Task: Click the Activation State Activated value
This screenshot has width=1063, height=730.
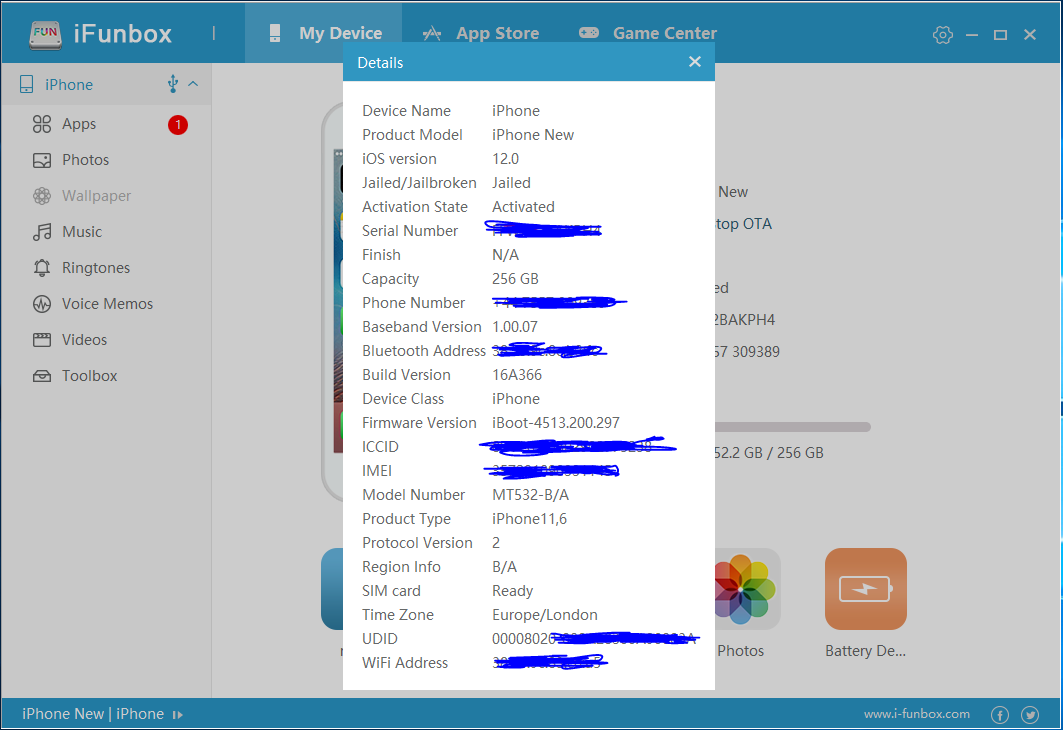Action: (523, 207)
